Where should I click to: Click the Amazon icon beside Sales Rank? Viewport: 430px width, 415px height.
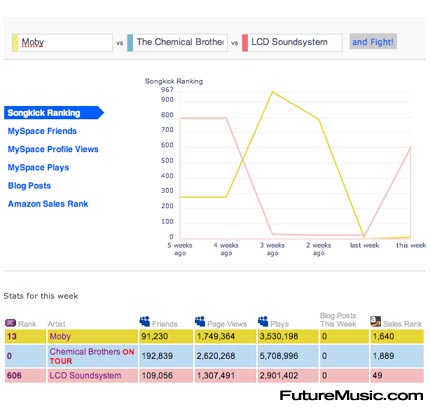375,321
